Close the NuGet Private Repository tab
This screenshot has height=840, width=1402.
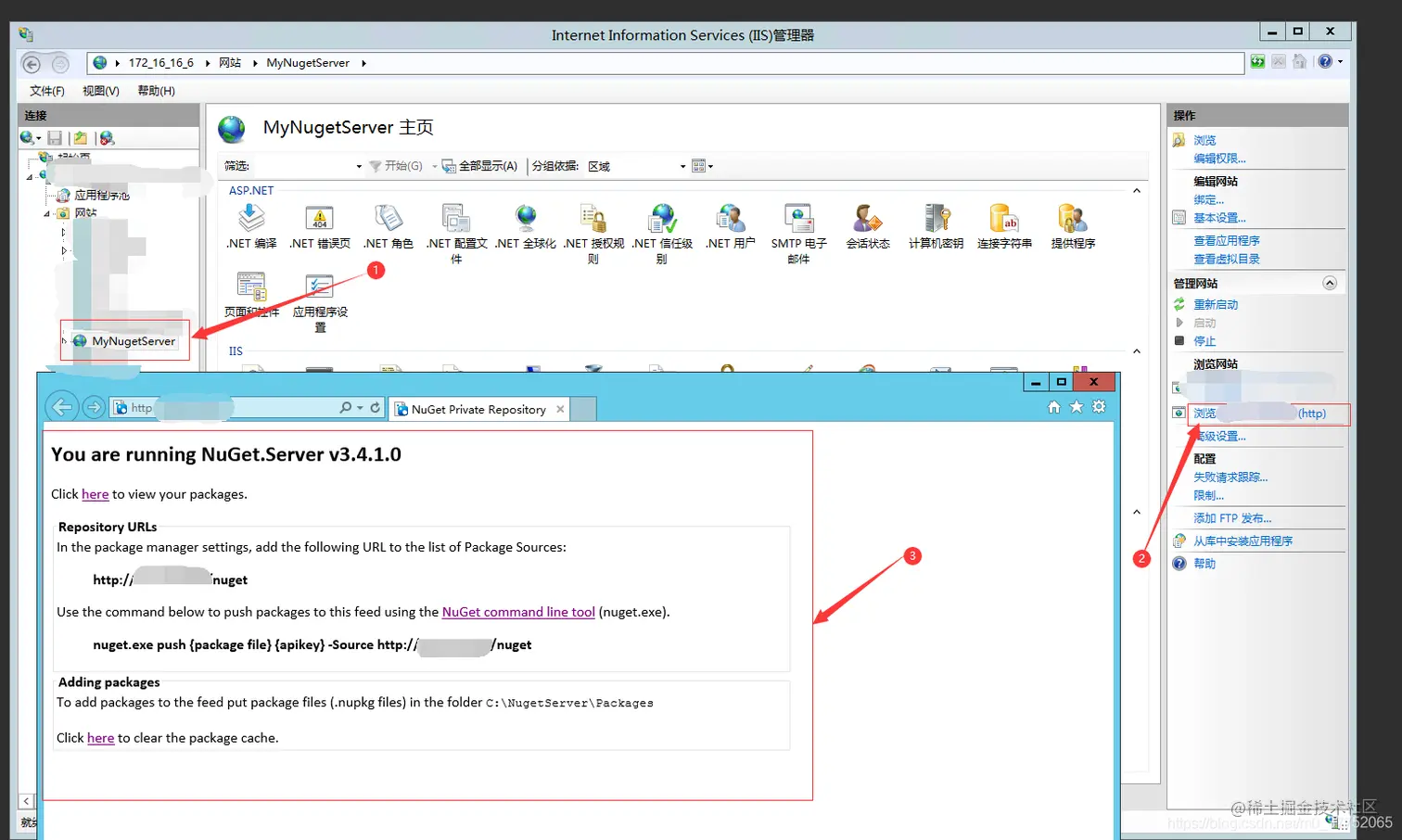[x=560, y=409]
